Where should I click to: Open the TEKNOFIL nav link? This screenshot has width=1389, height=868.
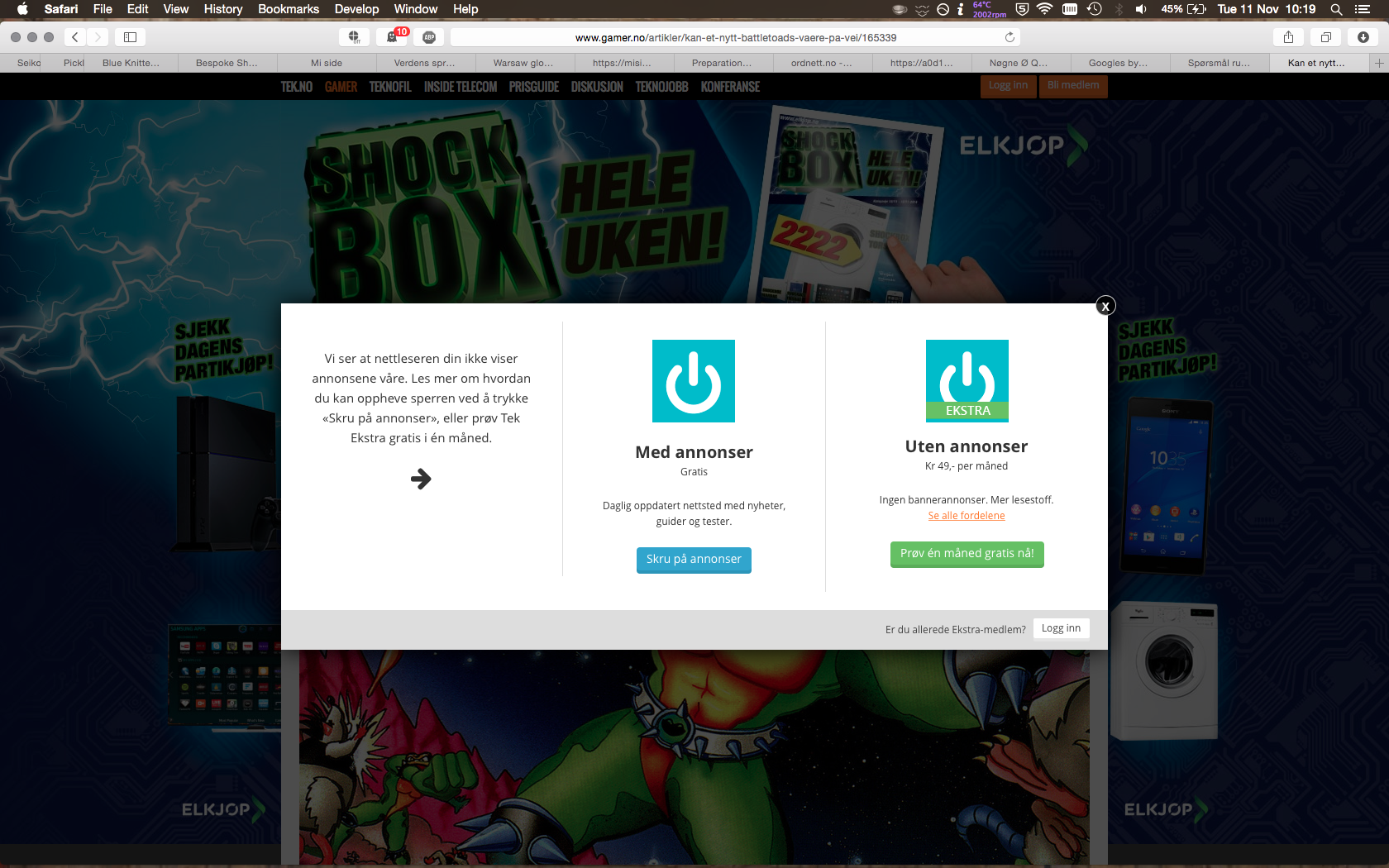click(390, 87)
